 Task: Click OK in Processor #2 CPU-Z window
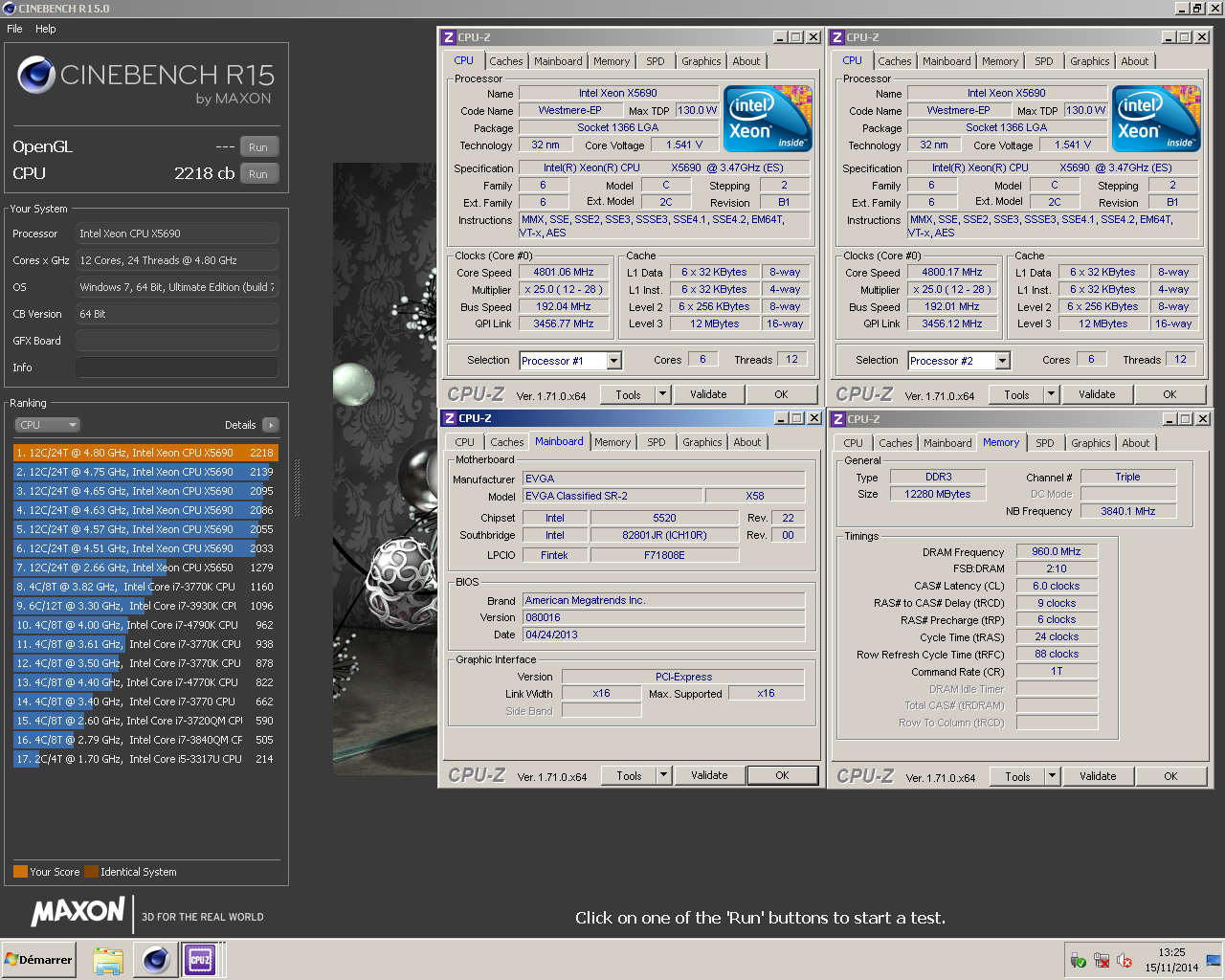[x=1169, y=394]
